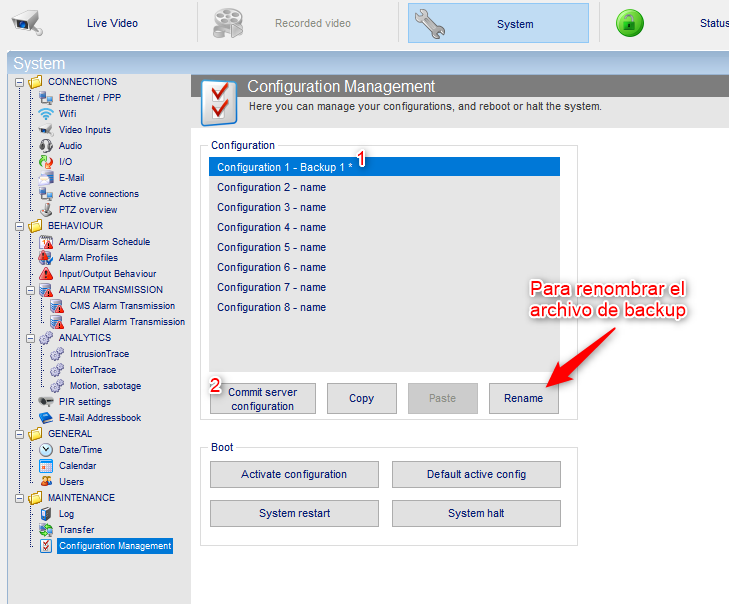The image size is (729, 604).
Task: Click the green padlock Status icon
Action: pos(630,23)
